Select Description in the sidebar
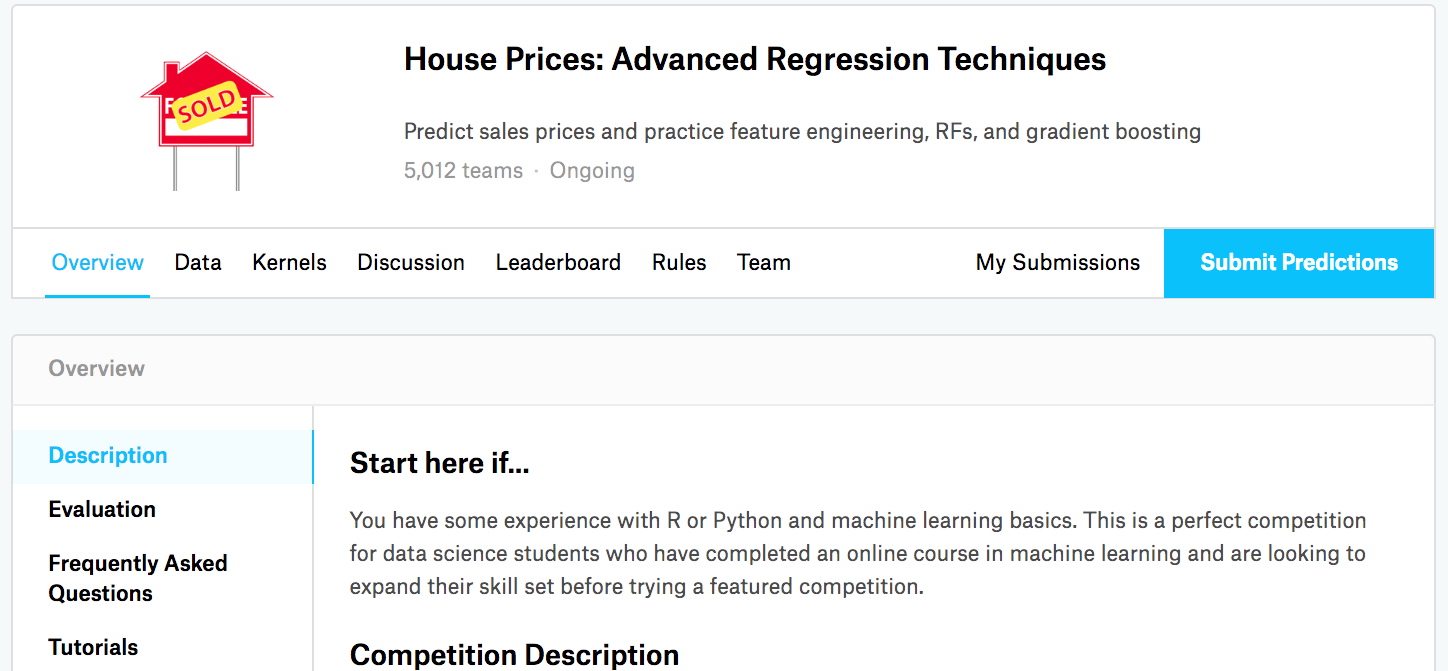 pyautogui.click(x=108, y=456)
